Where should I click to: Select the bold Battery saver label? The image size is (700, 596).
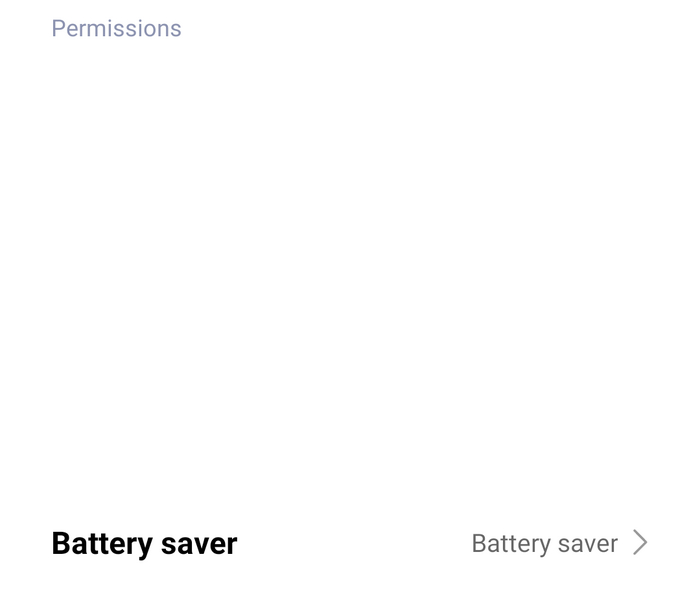(x=144, y=544)
